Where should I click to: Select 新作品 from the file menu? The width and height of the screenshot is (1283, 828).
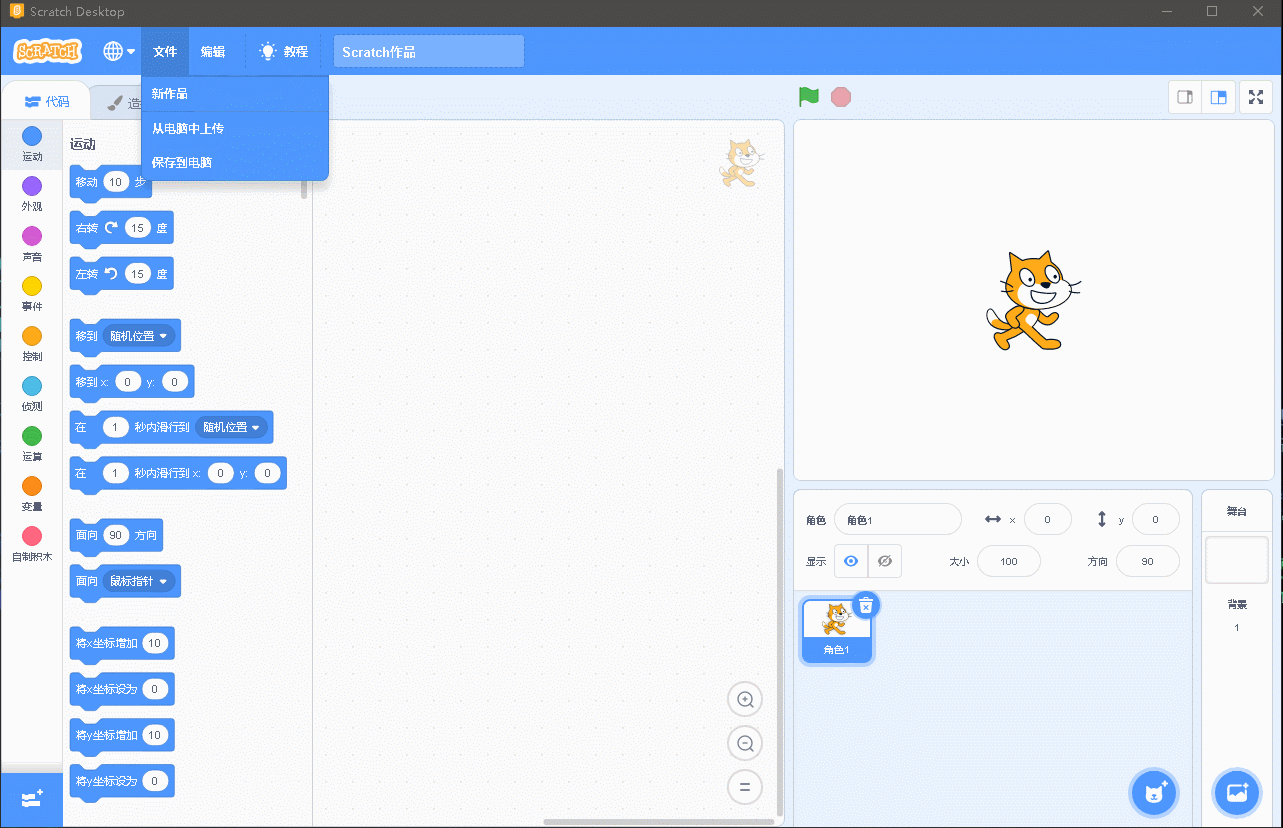[x=235, y=94]
